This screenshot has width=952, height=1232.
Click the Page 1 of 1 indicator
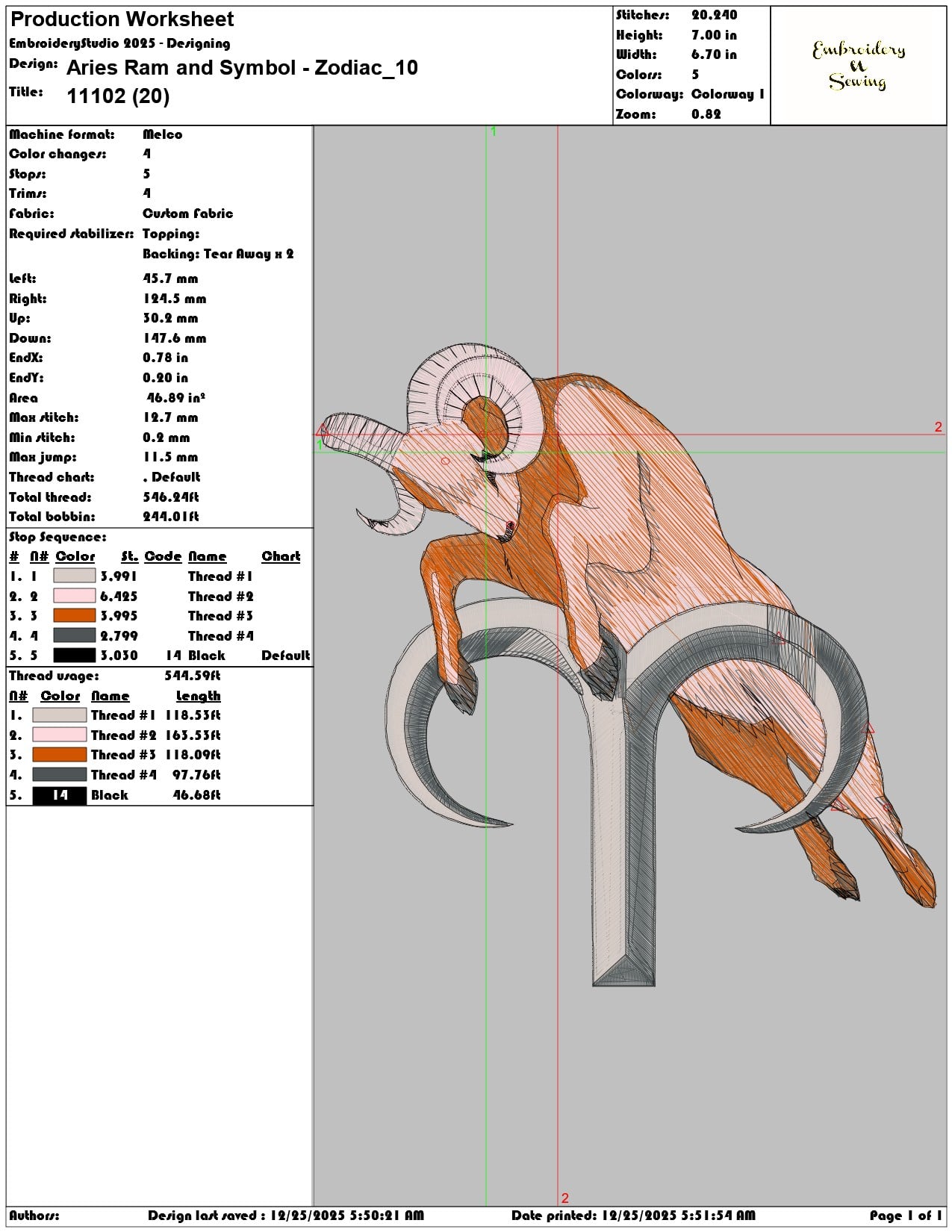click(x=906, y=1216)
